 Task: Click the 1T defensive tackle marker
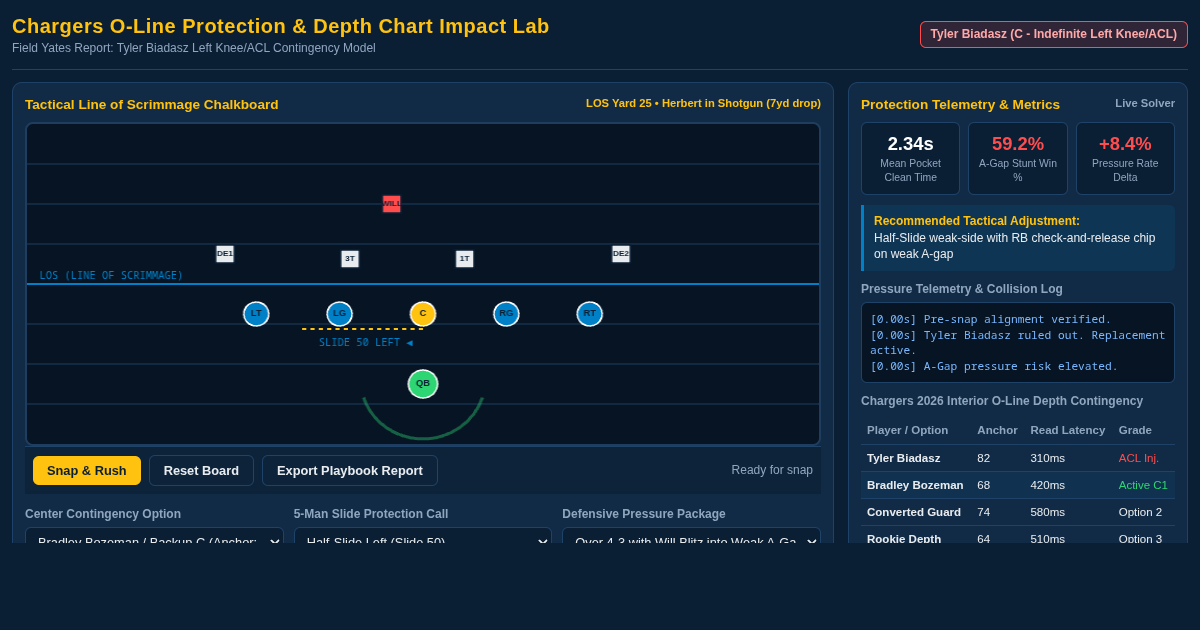pos(465,259)
